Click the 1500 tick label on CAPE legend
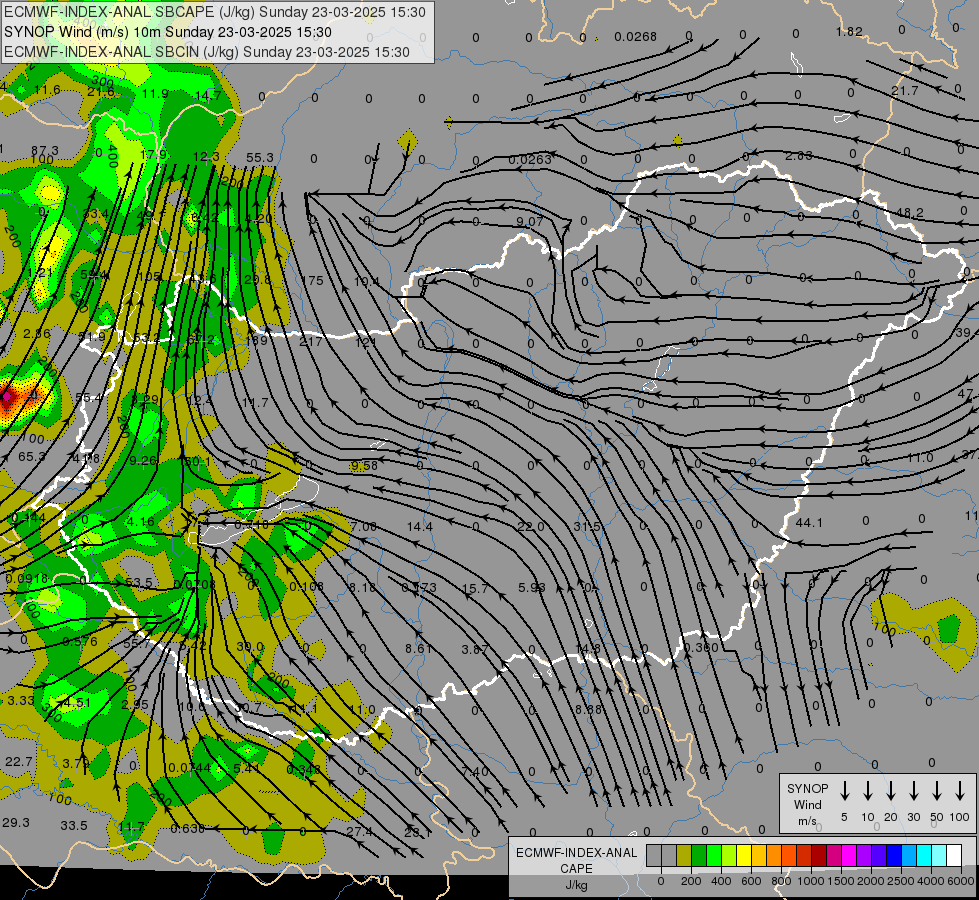This screenshot has width=979, height=900. [x=841, y=881]
